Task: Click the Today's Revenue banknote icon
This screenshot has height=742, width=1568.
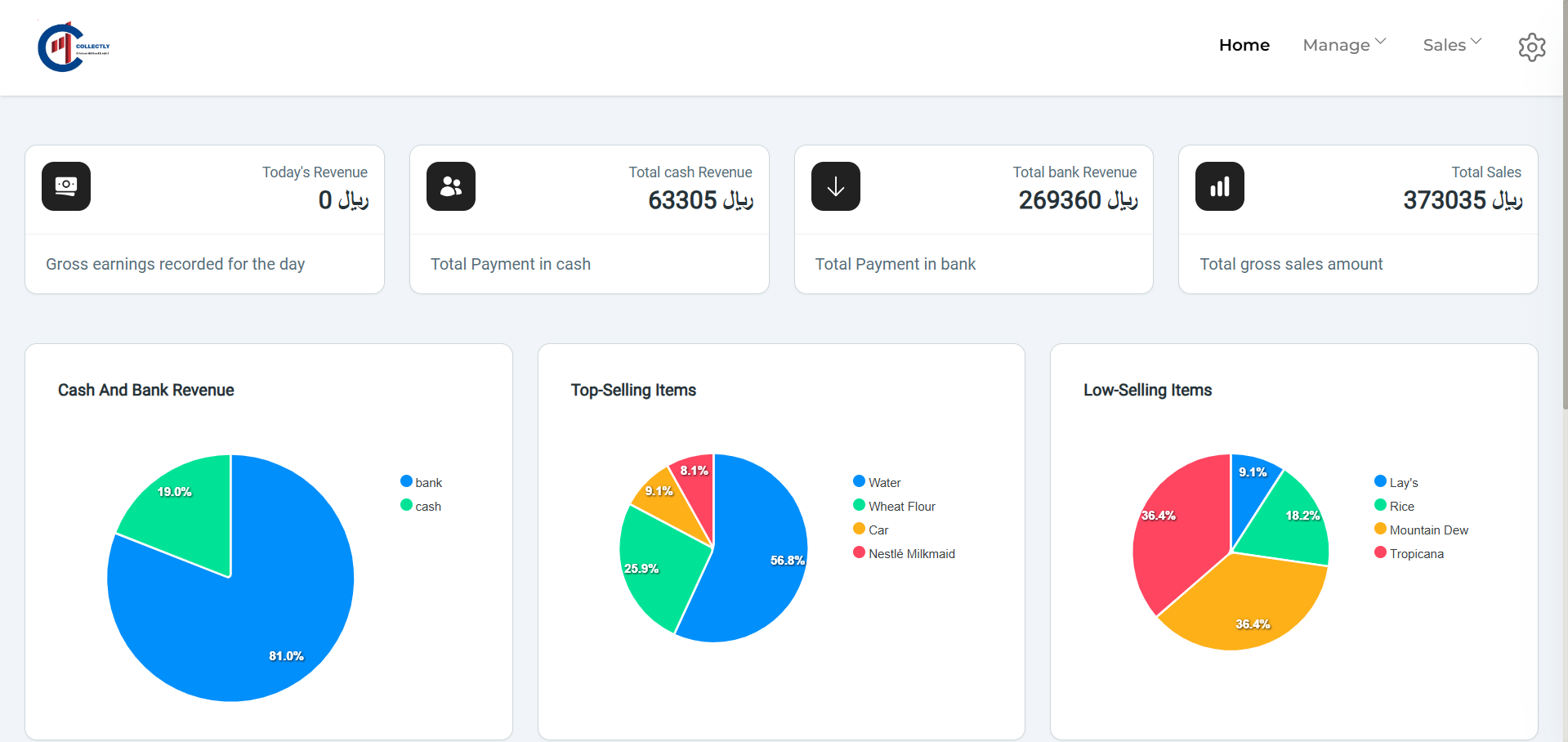Action: [x=66, y=186]
